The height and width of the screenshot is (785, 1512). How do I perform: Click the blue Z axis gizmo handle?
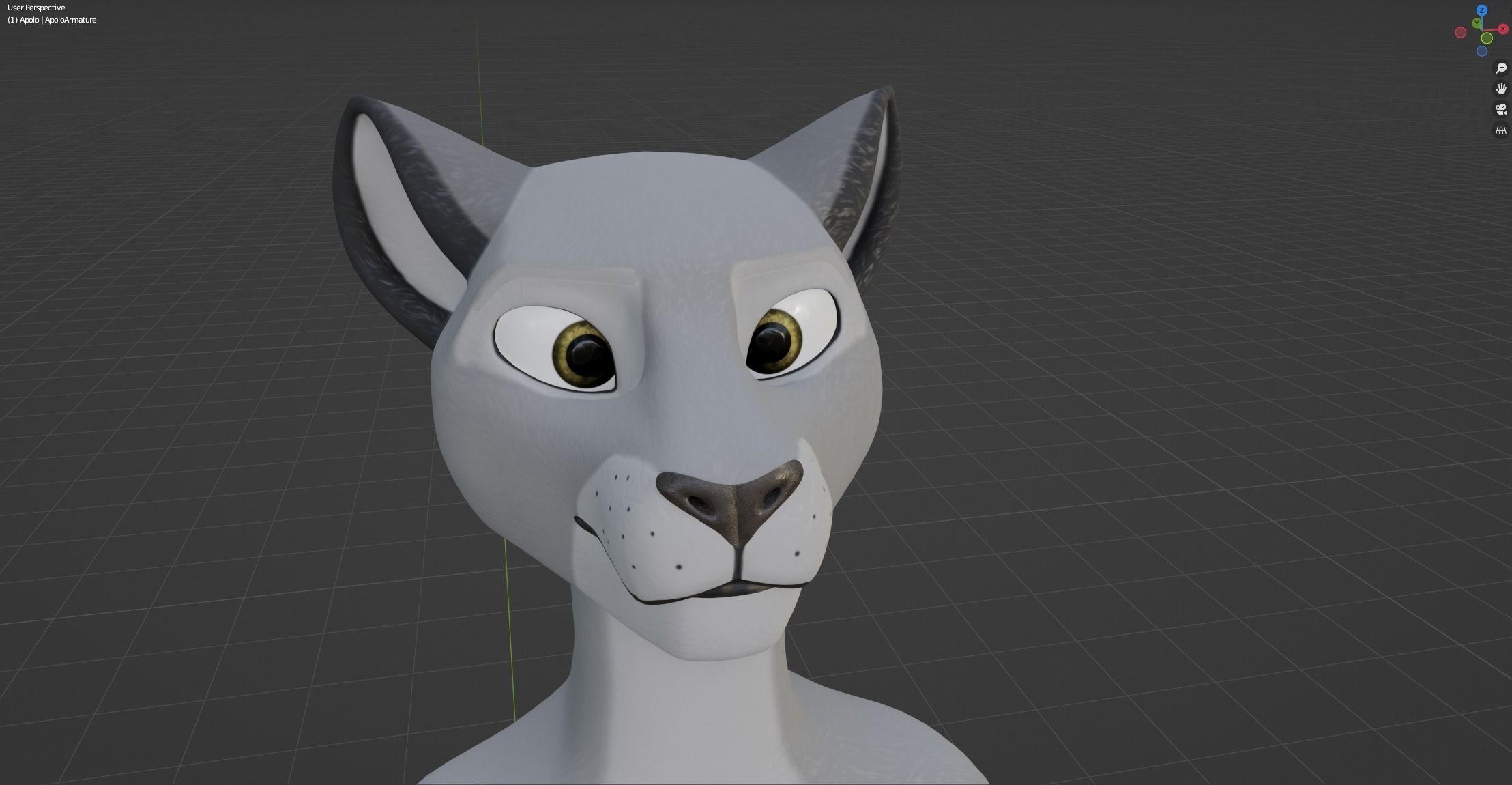tap(1482, 10)
